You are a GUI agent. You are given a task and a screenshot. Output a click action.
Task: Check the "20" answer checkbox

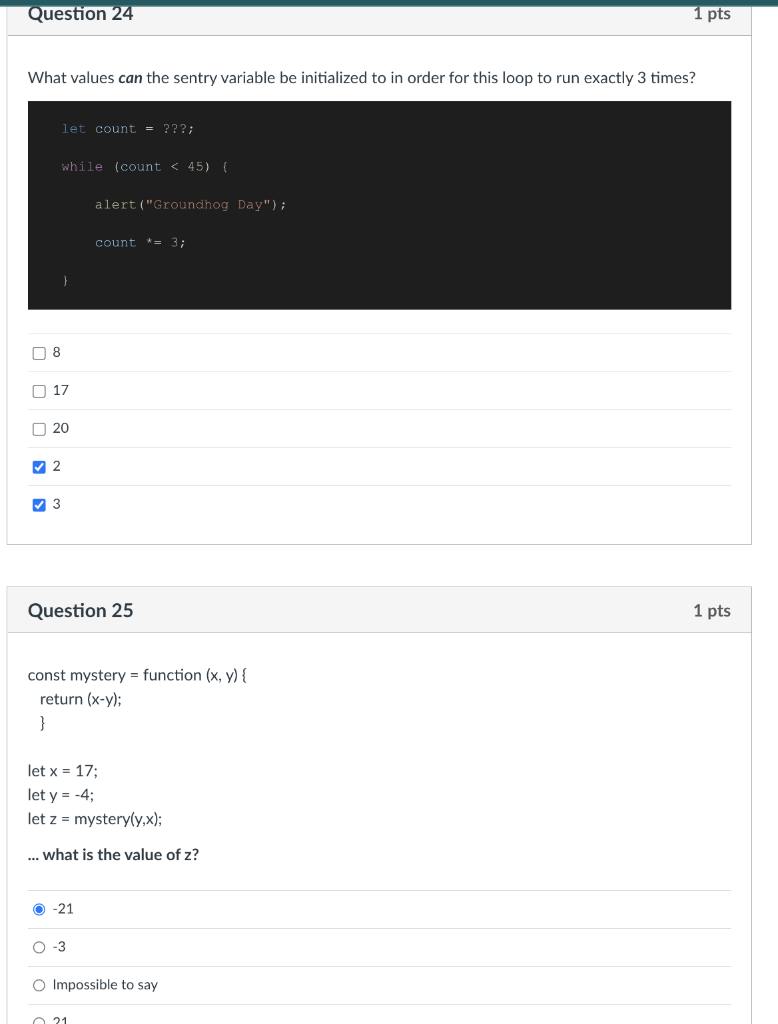38,428
